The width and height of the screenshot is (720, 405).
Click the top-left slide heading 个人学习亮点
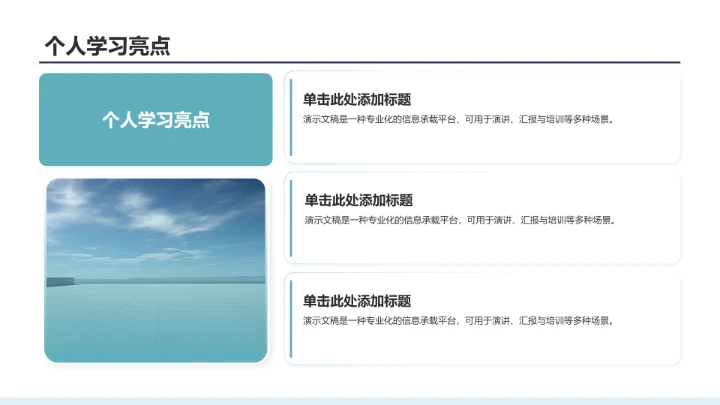107,45
